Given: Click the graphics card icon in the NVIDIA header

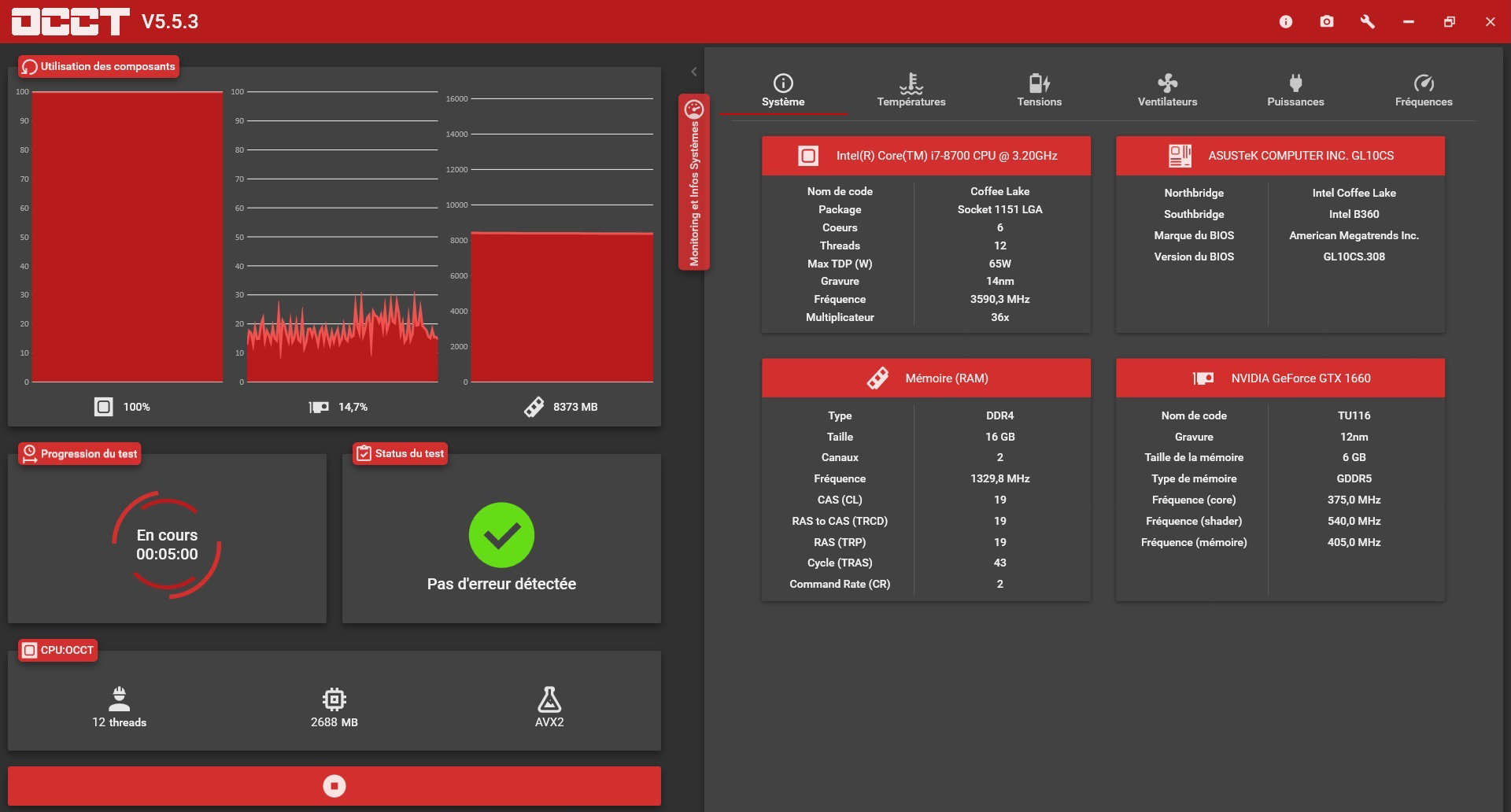Looking at the screenshot, I should (1203, 378).
